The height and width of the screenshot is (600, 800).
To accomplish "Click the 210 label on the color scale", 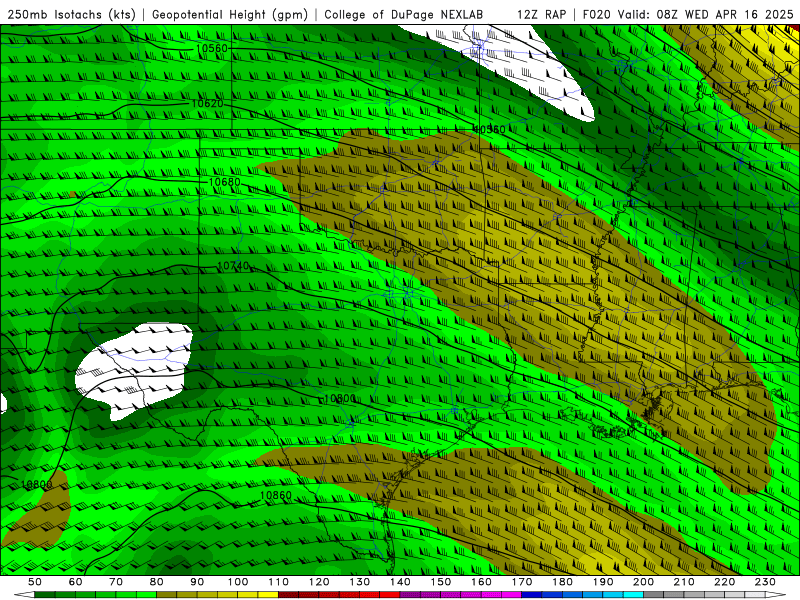I will coord(684,582).
